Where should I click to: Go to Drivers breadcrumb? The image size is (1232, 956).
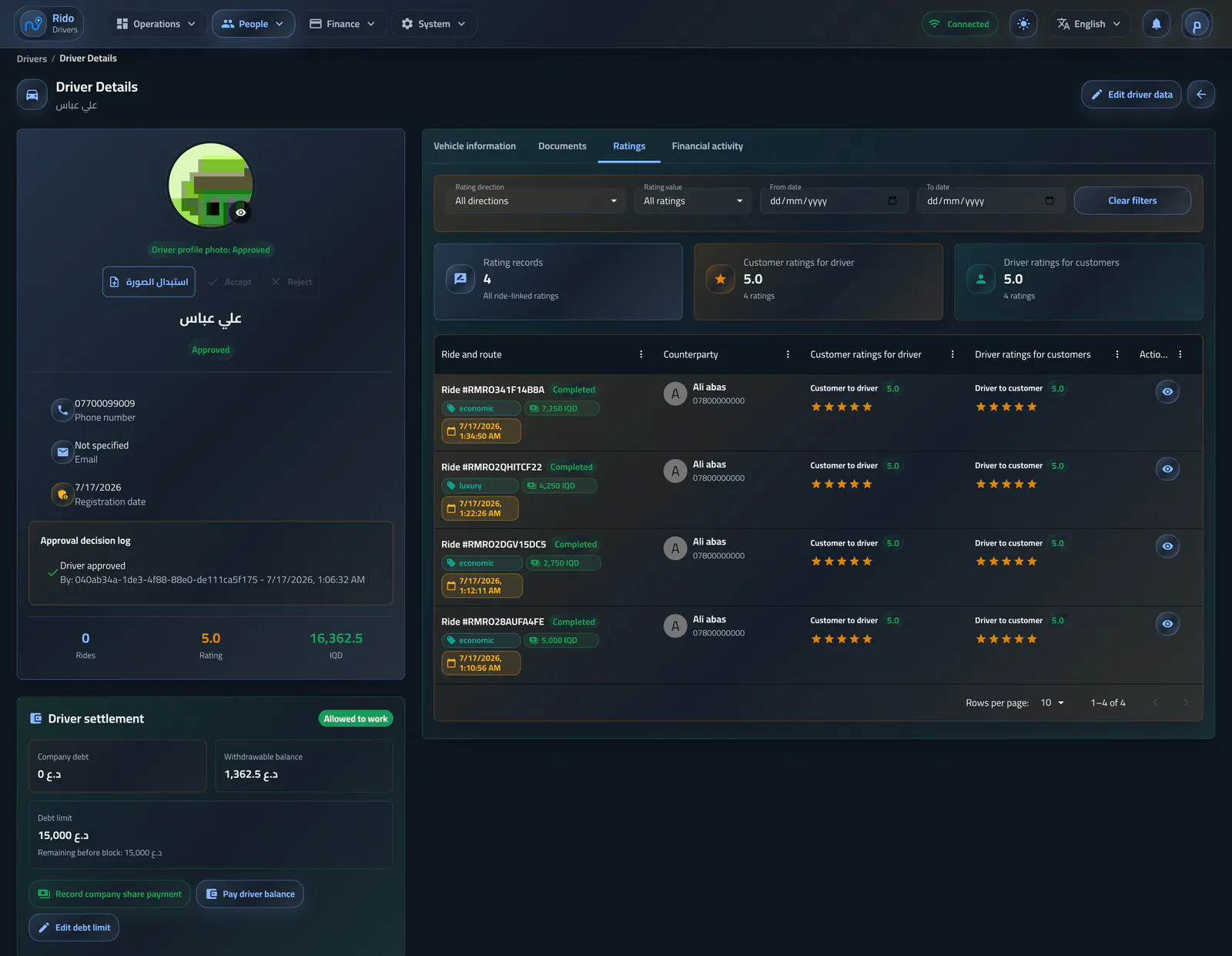tap(32, 59)
